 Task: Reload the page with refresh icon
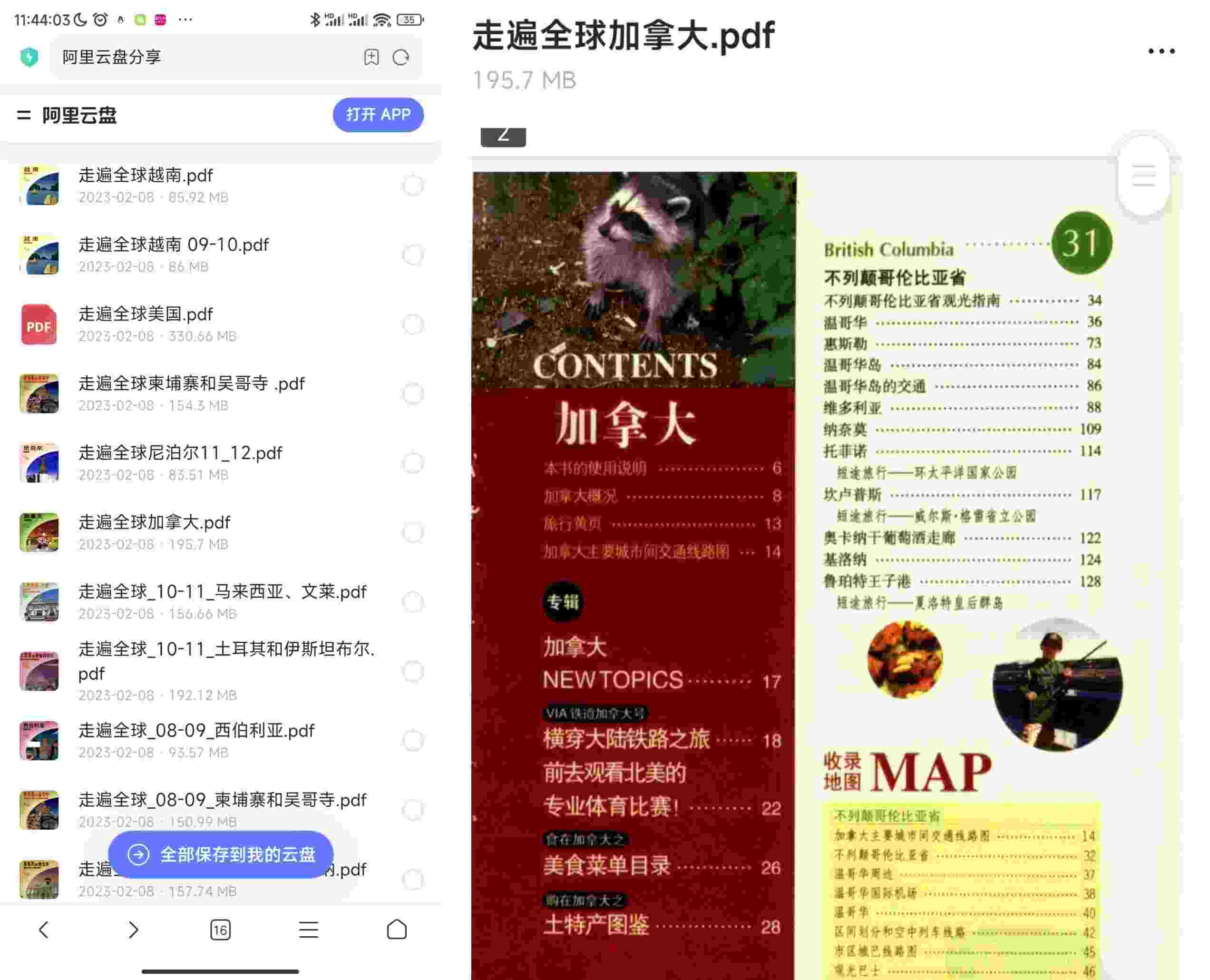coord(400,57)
